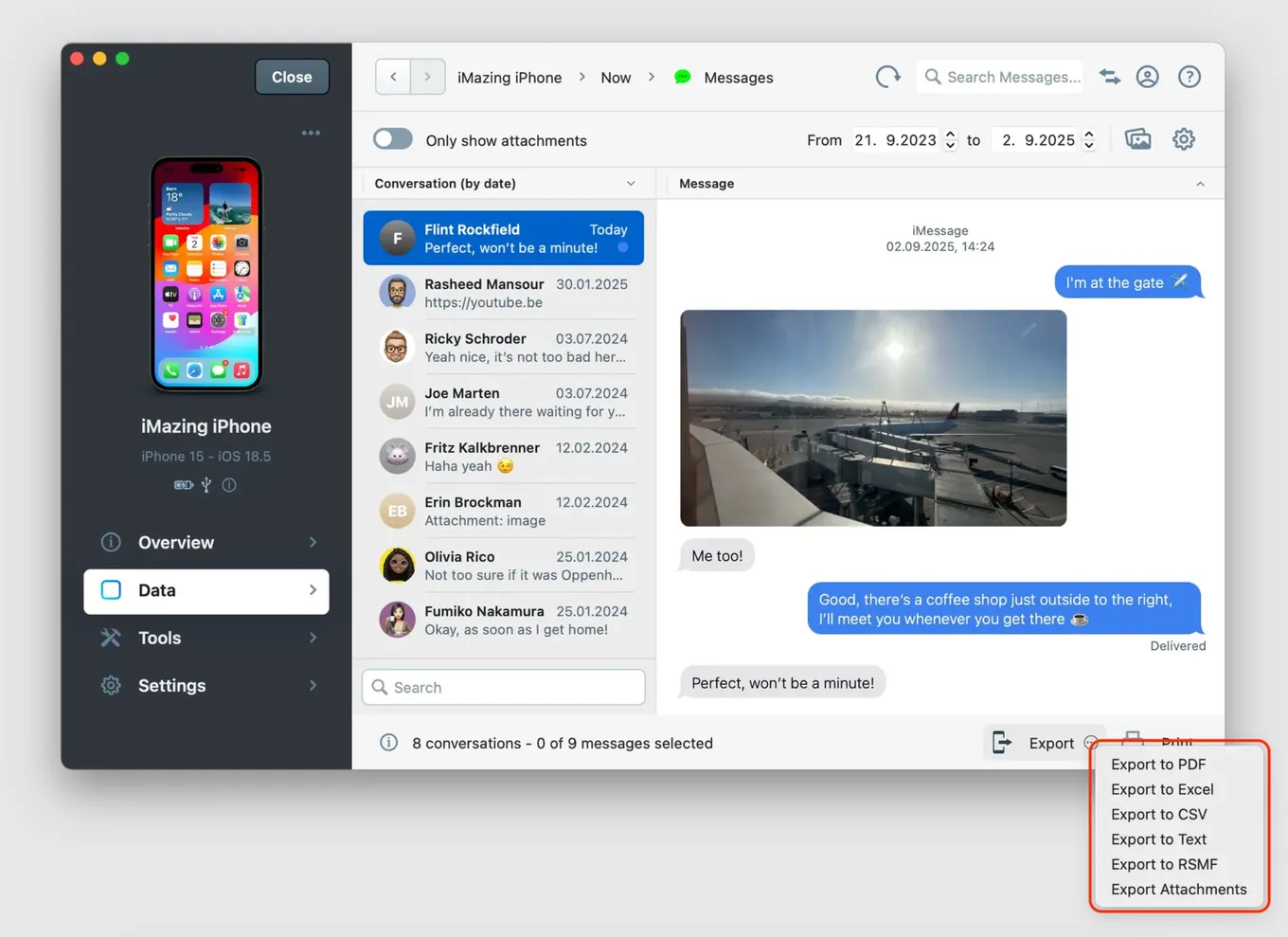This screenshot has height=937, width=1288.
Task: Click Fritz Kalkbrenner's avatar
Action: (397, 456)
